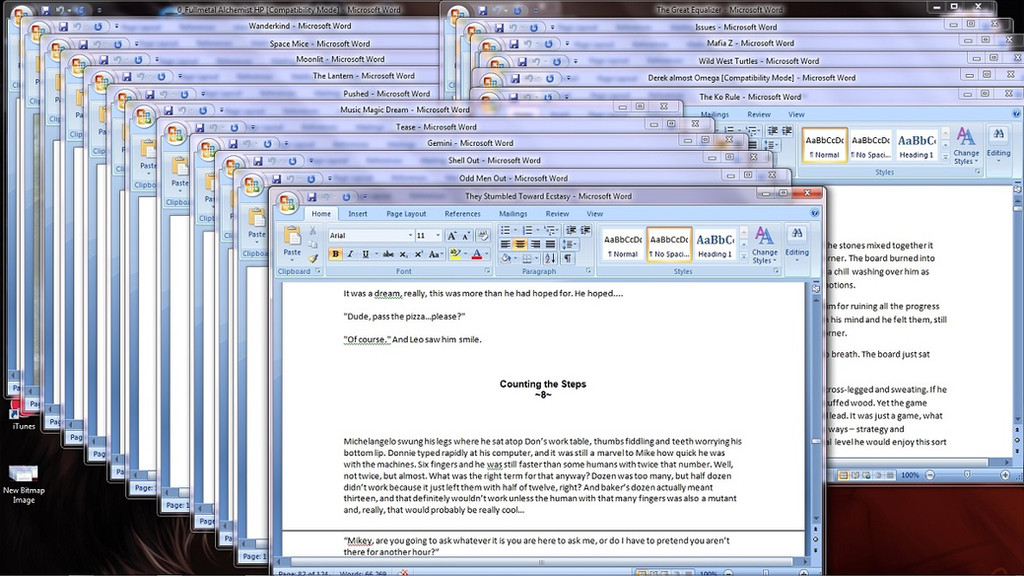Apply Heading 1 style in The Ko Rule window
This screenshot has height=576, width=1024.
pos(916,146)
